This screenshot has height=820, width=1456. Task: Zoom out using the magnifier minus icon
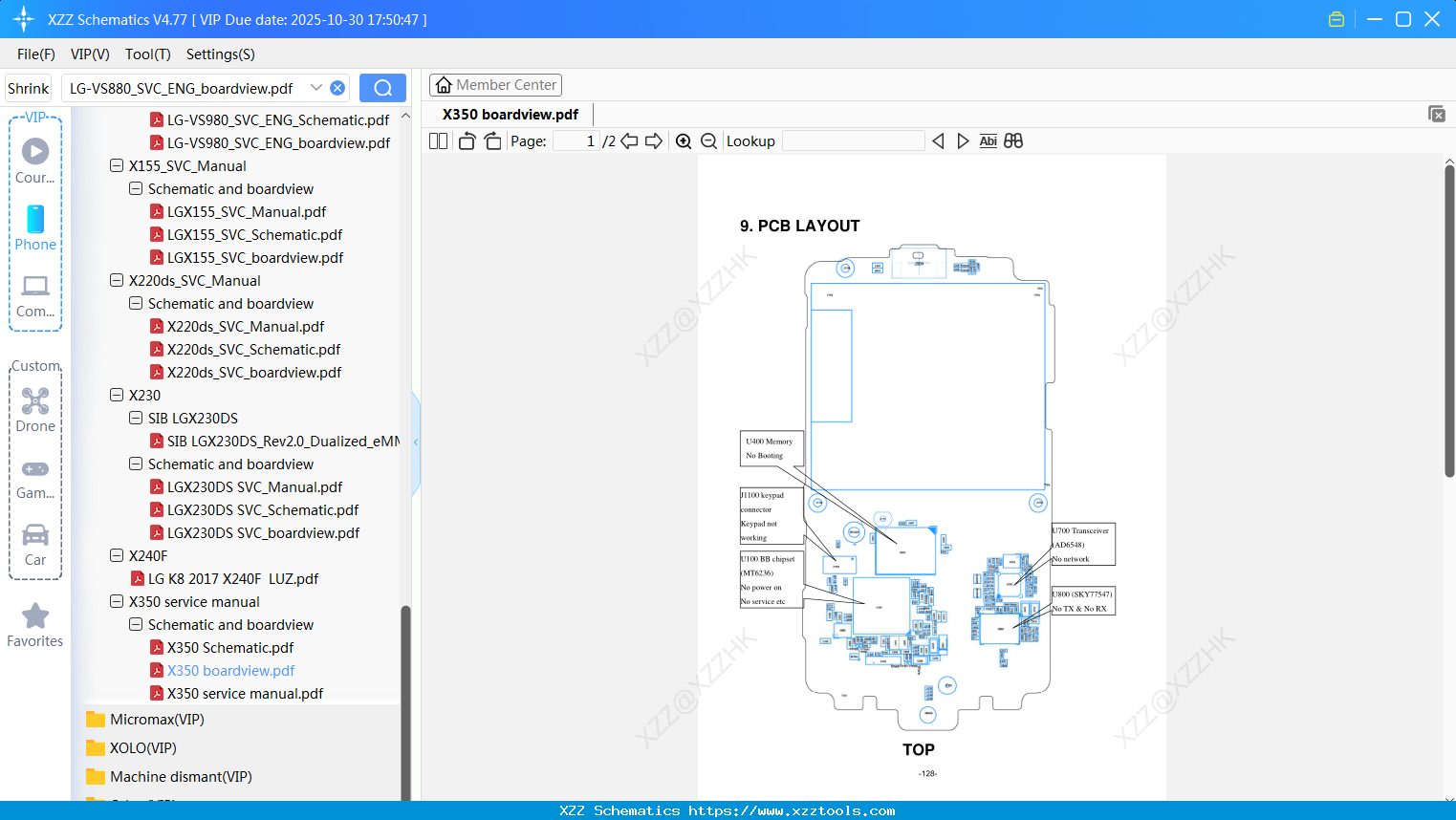708,140
